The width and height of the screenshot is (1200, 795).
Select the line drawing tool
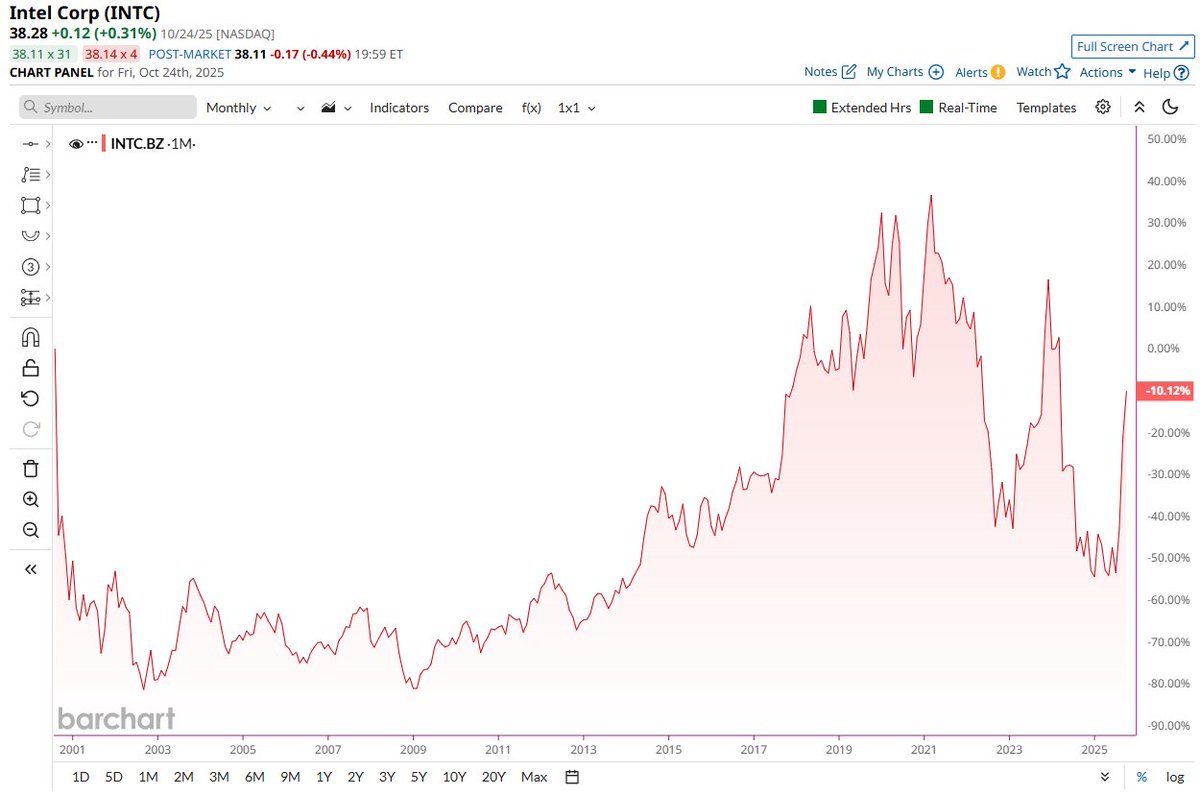point(30,145)
